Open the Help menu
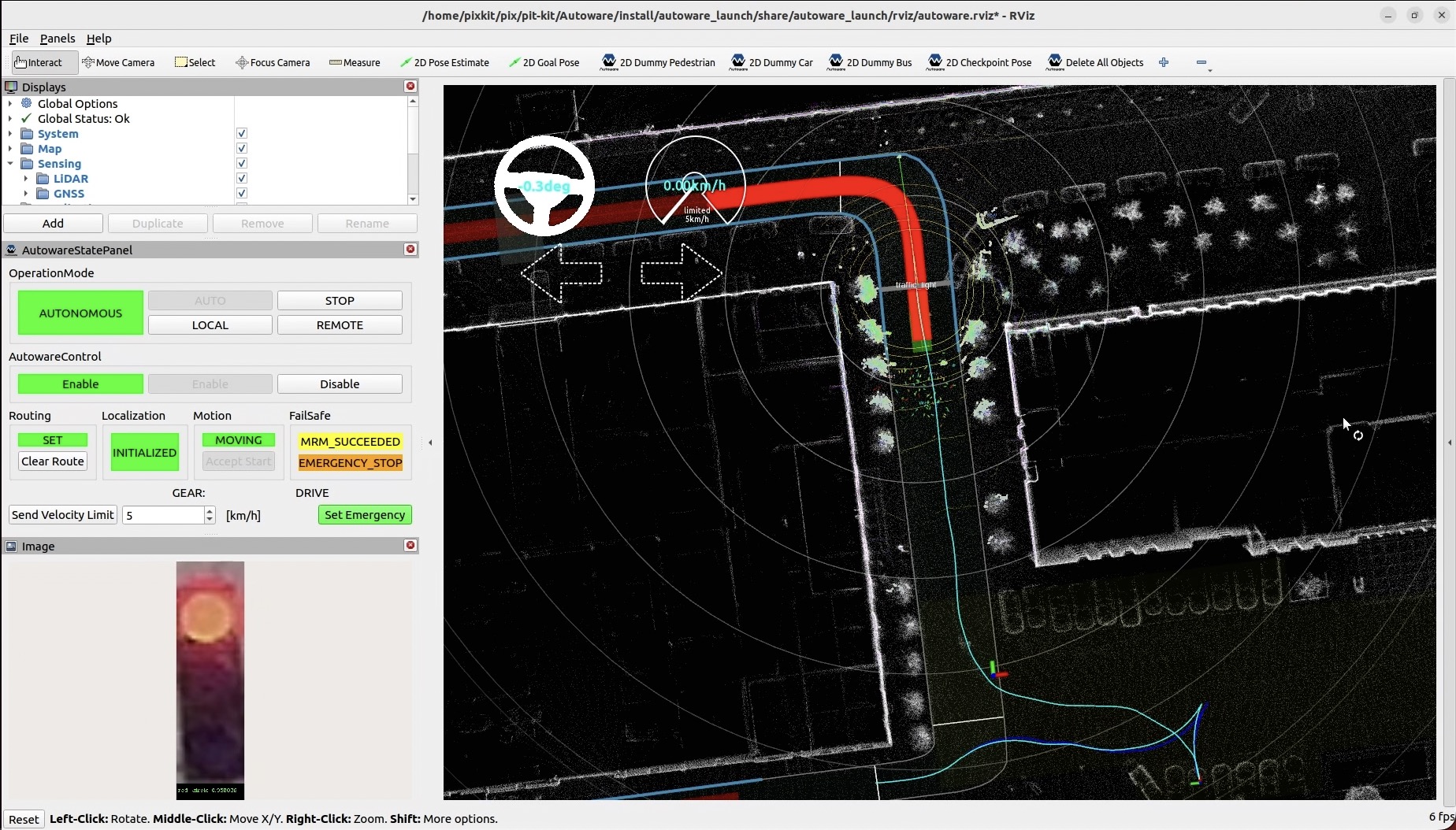 98,38
